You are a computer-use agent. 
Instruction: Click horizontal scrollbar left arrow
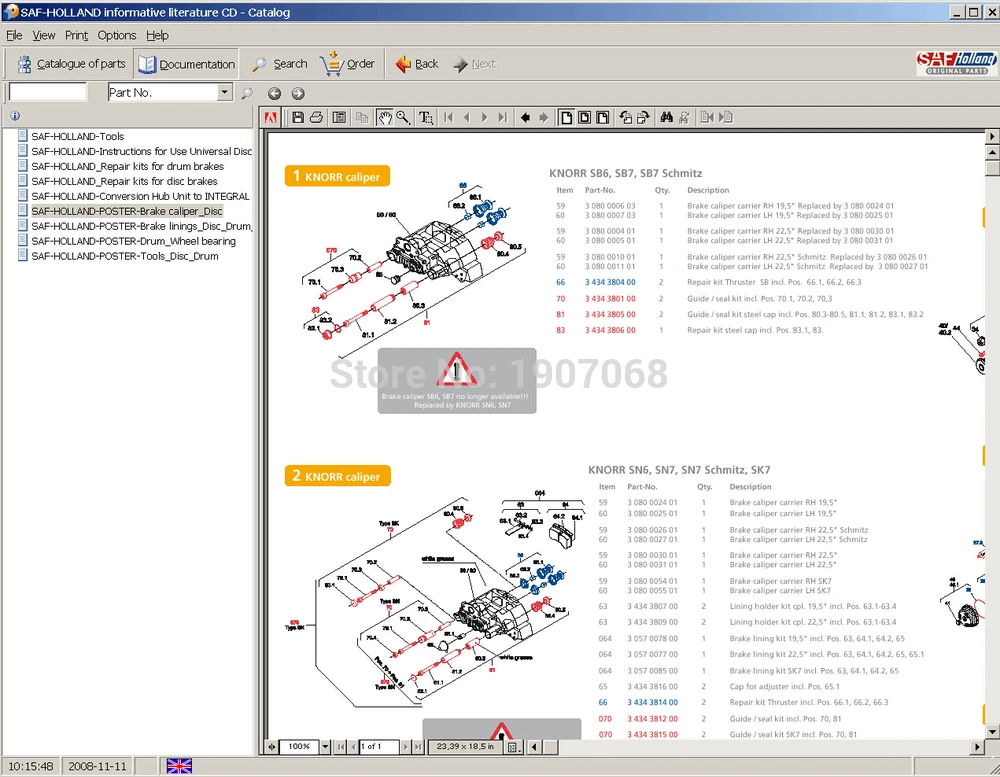click(x=534, y=746)
